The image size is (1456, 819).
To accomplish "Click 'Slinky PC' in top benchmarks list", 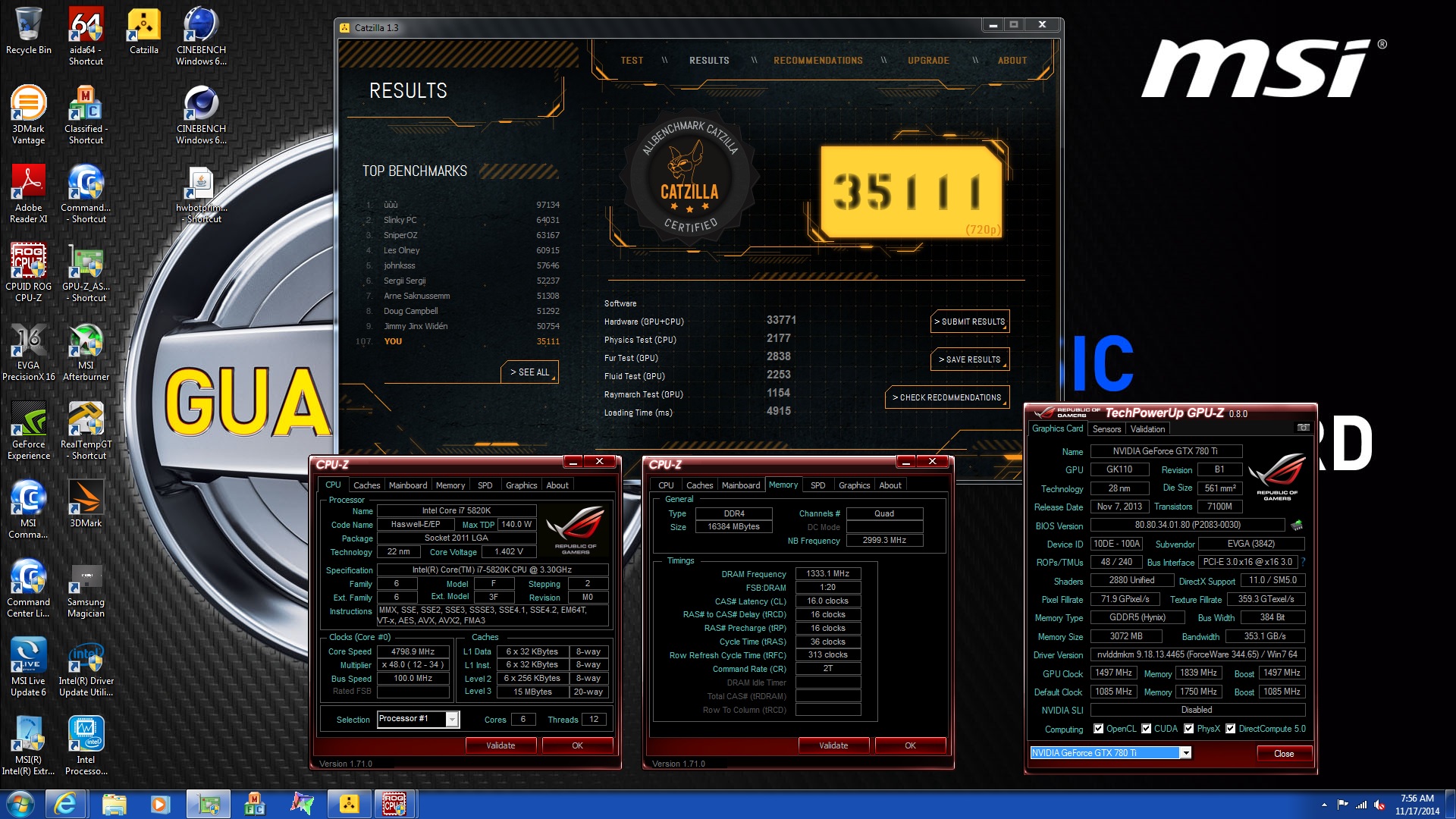I will point(400,220).
